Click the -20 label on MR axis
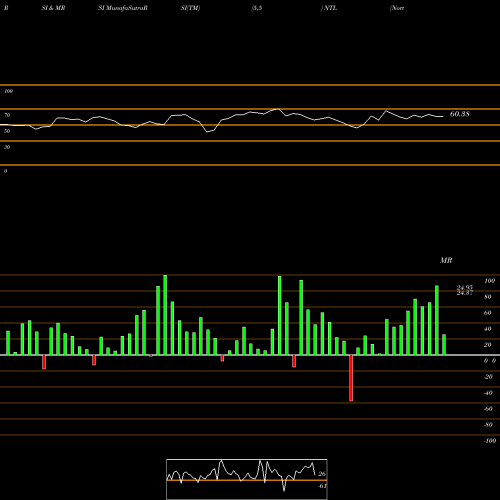The image size is (500, 500). [488, 377]
